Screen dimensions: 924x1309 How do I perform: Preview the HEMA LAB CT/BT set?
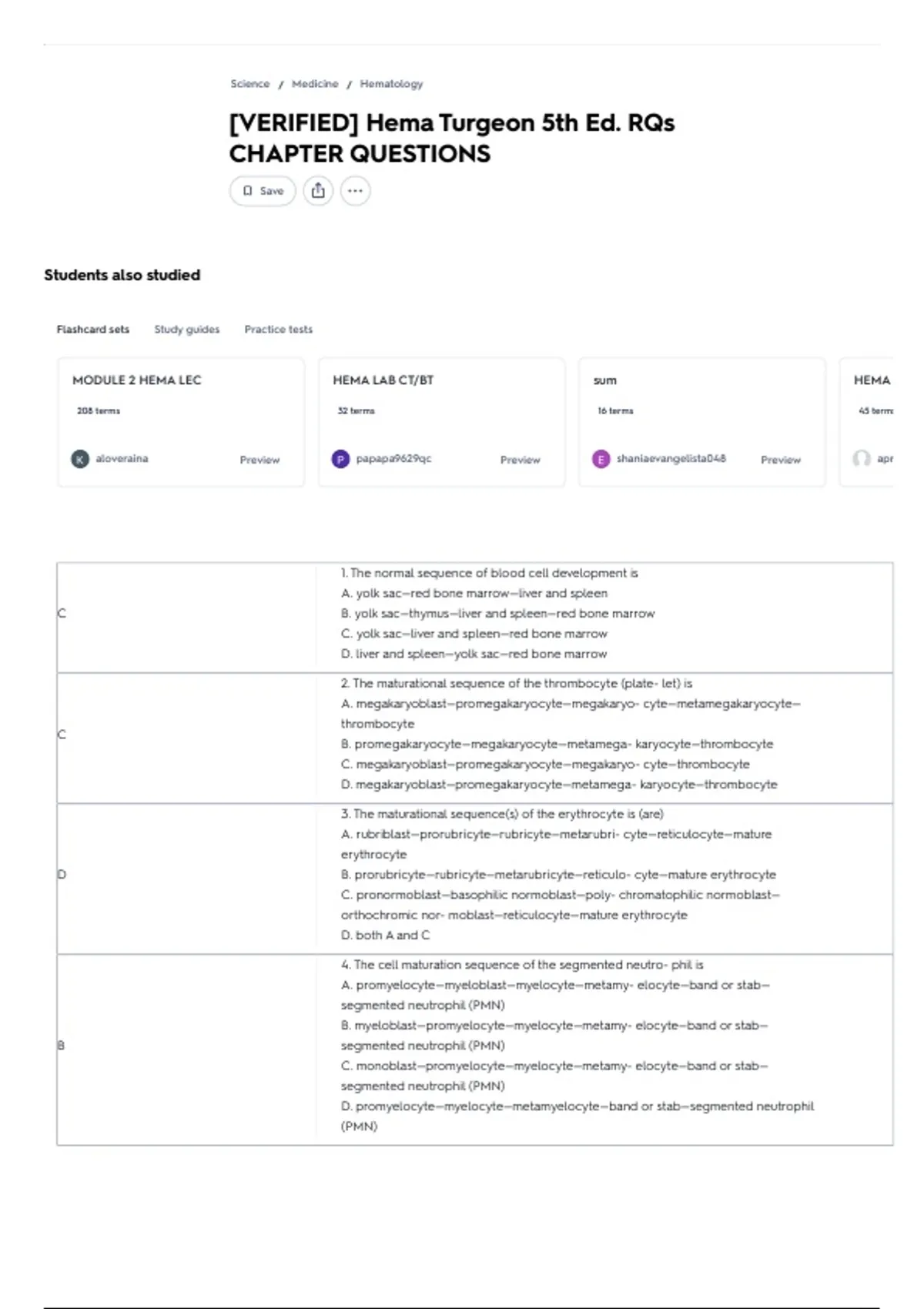[521, 460]
